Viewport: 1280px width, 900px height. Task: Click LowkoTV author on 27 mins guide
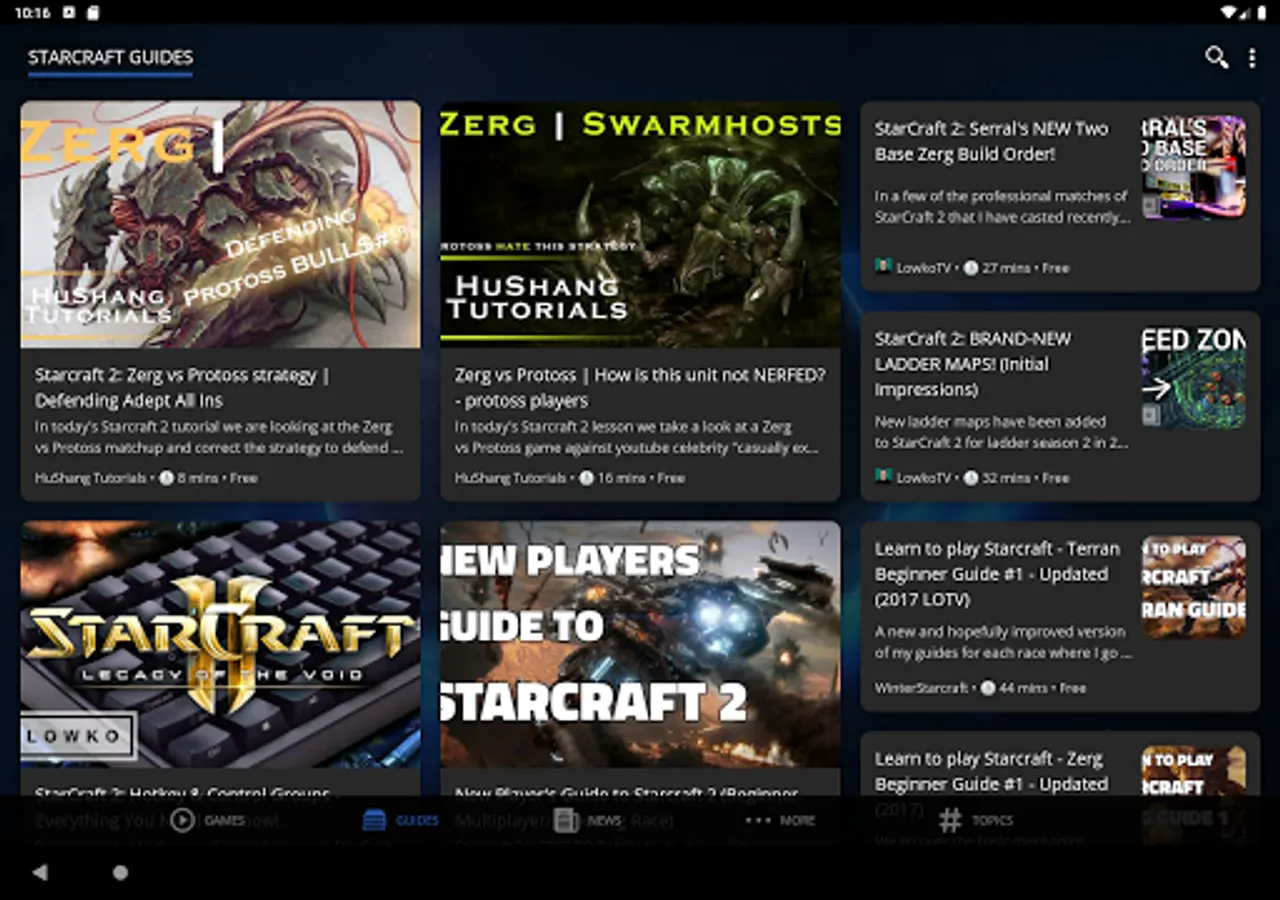(x=923, y=268)
